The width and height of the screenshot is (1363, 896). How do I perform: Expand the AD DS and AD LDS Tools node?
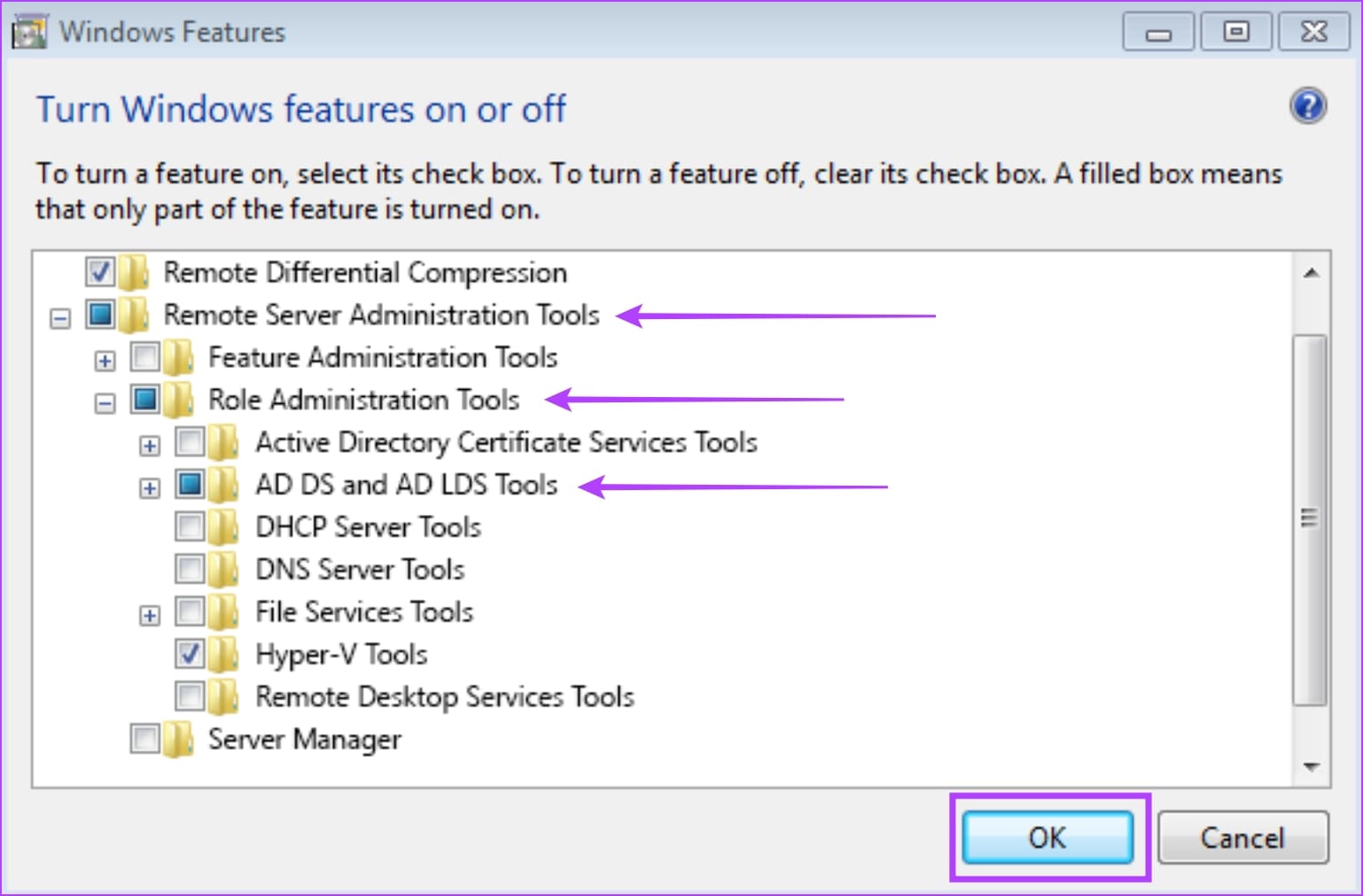pyautogui.click(x=150, y=487)
